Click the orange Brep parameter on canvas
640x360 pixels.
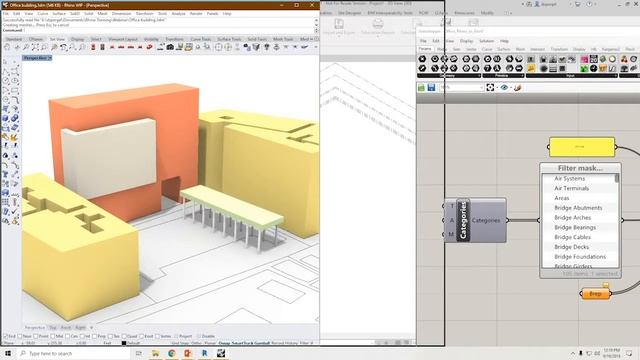coord(596,293)
